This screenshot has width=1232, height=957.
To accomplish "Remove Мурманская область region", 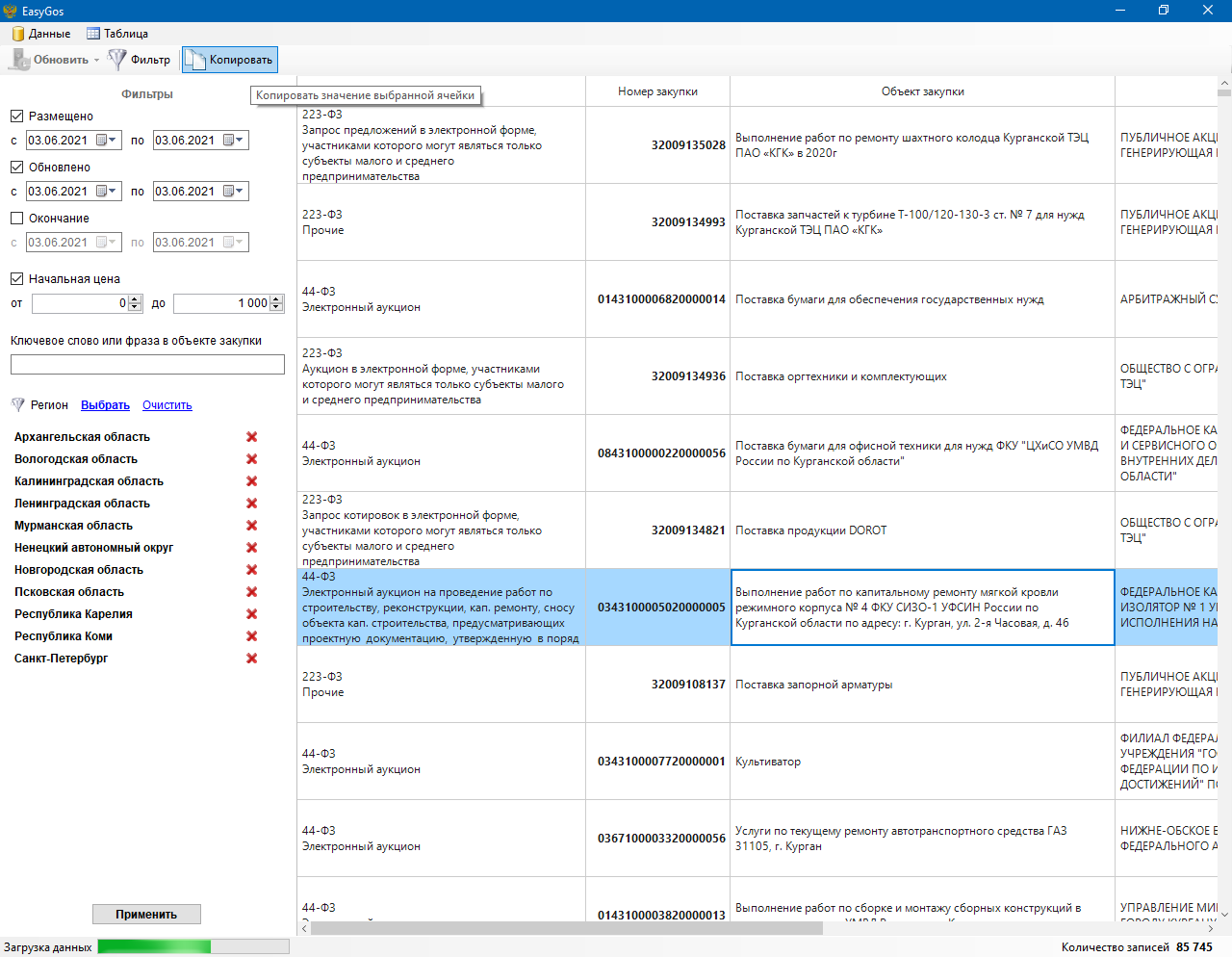I will point(252,526).
